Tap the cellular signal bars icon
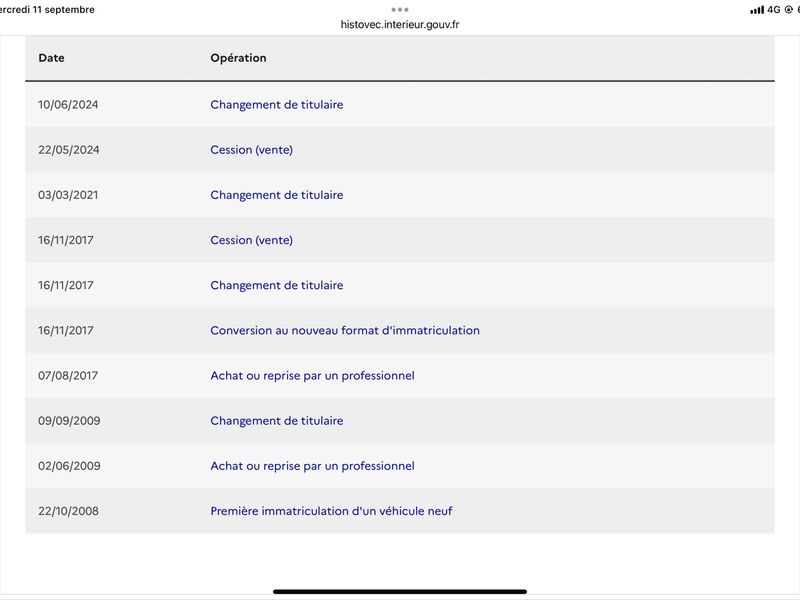 [x=757, y=10]
